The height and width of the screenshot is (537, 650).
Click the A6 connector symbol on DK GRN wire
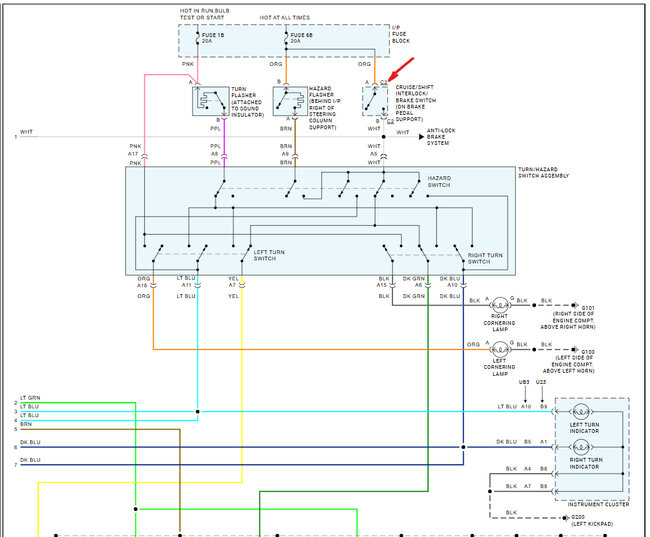click(x=428, y=286)
